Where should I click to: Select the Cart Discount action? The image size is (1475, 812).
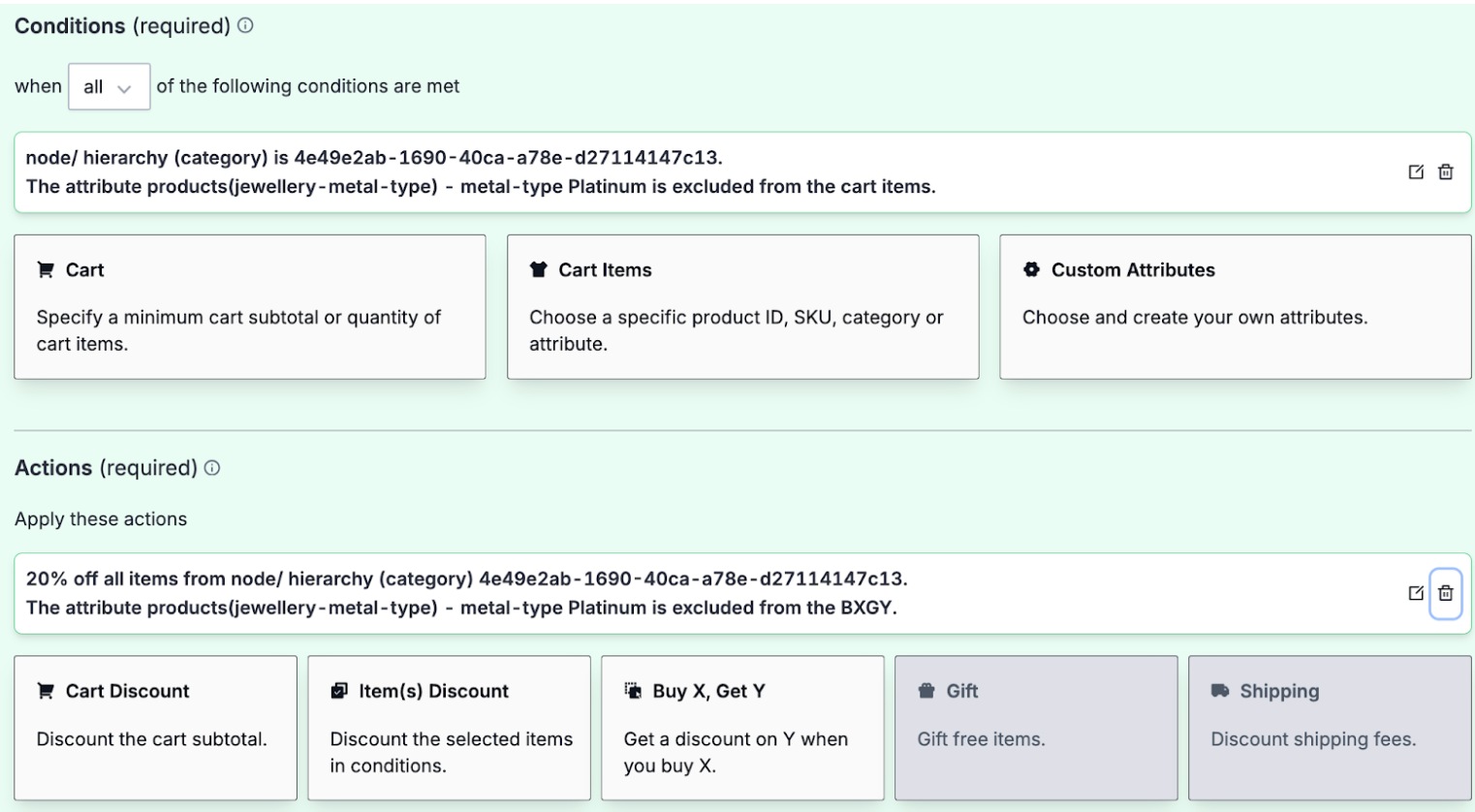155,727
